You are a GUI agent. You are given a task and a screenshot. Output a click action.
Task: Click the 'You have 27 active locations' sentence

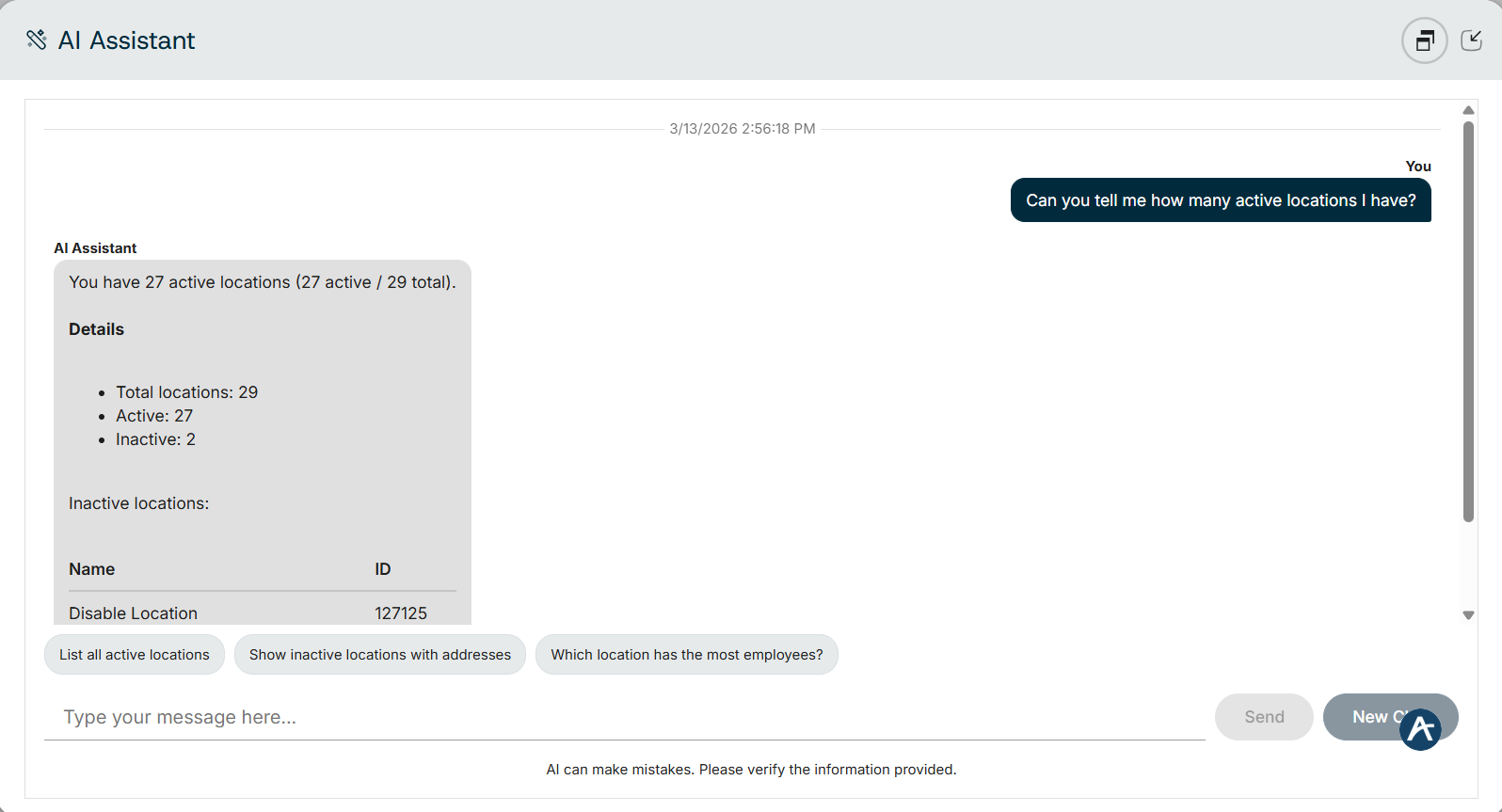click(x=263, y=282)
